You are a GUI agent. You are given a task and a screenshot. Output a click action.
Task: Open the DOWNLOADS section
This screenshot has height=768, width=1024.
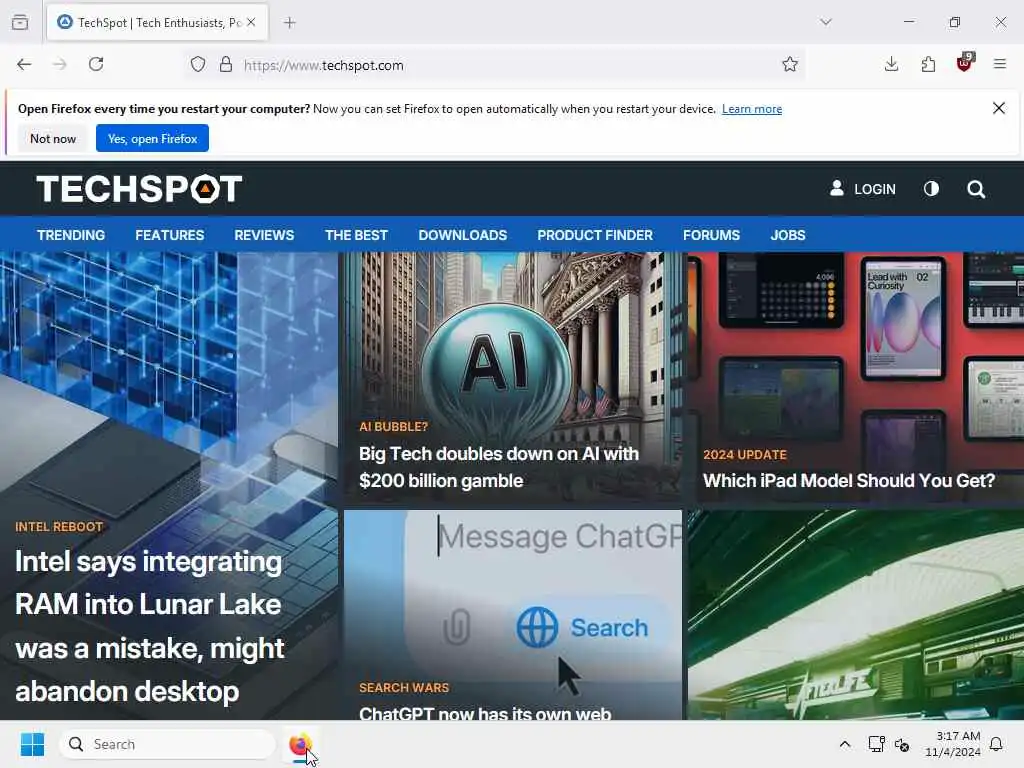pos(462,235)
